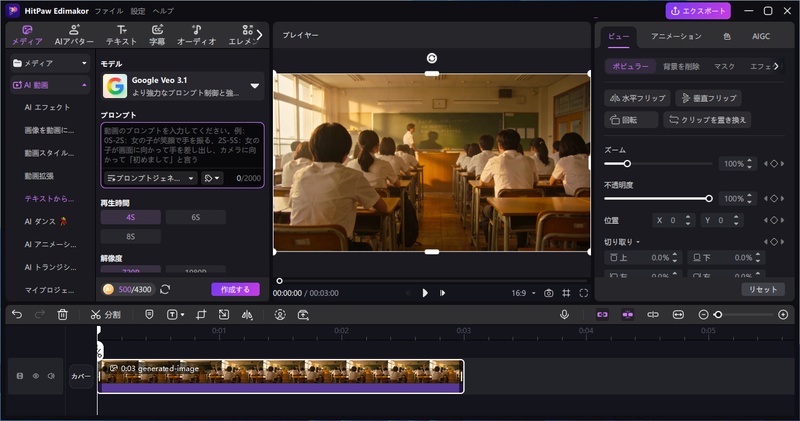Choose the 4S duration option
Viewport: 800px width, 421px height.
click(x=131, y=217)
